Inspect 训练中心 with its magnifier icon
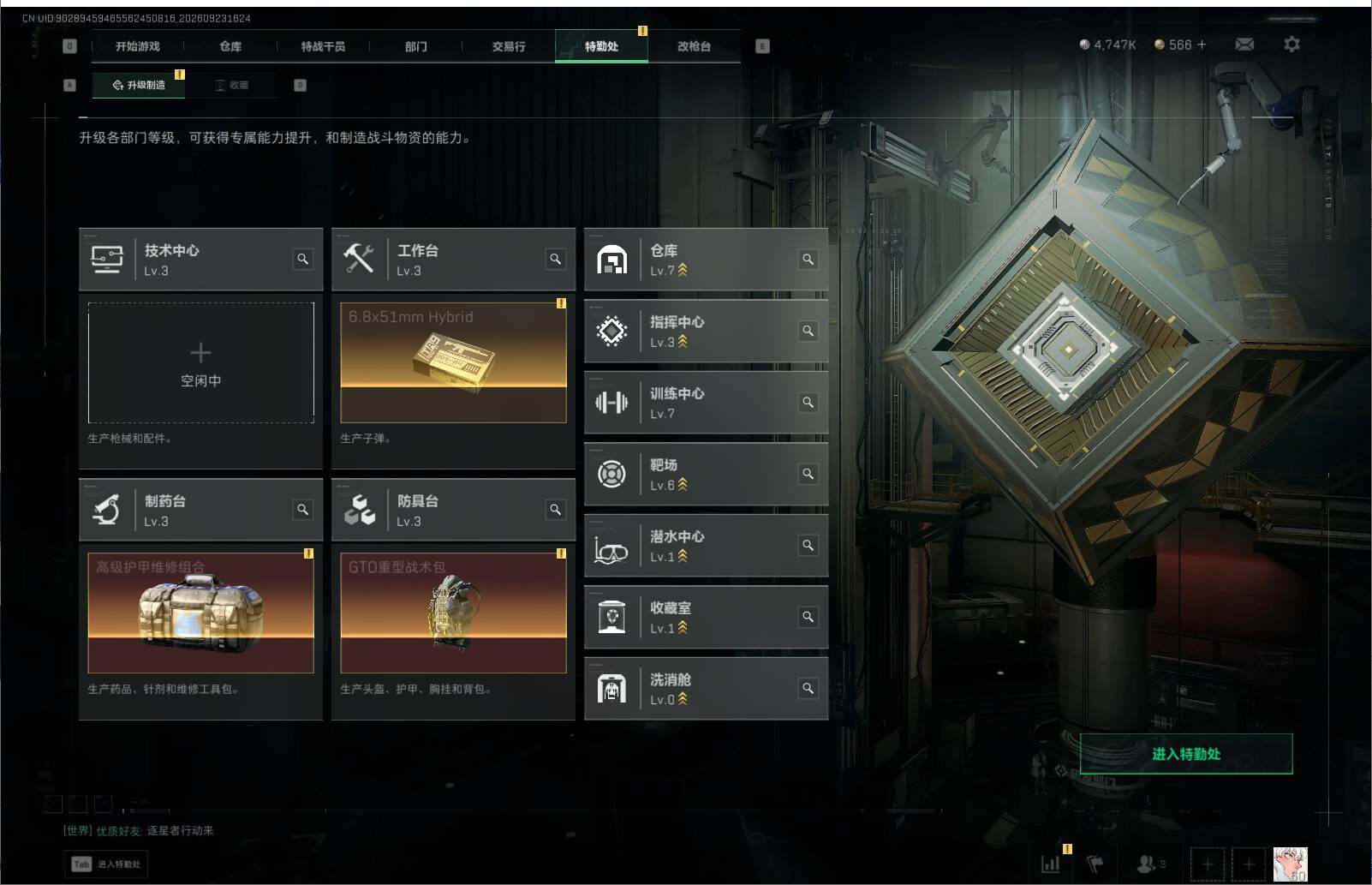This screenshot has width=1372, height=885. click(x=808, y=402)
